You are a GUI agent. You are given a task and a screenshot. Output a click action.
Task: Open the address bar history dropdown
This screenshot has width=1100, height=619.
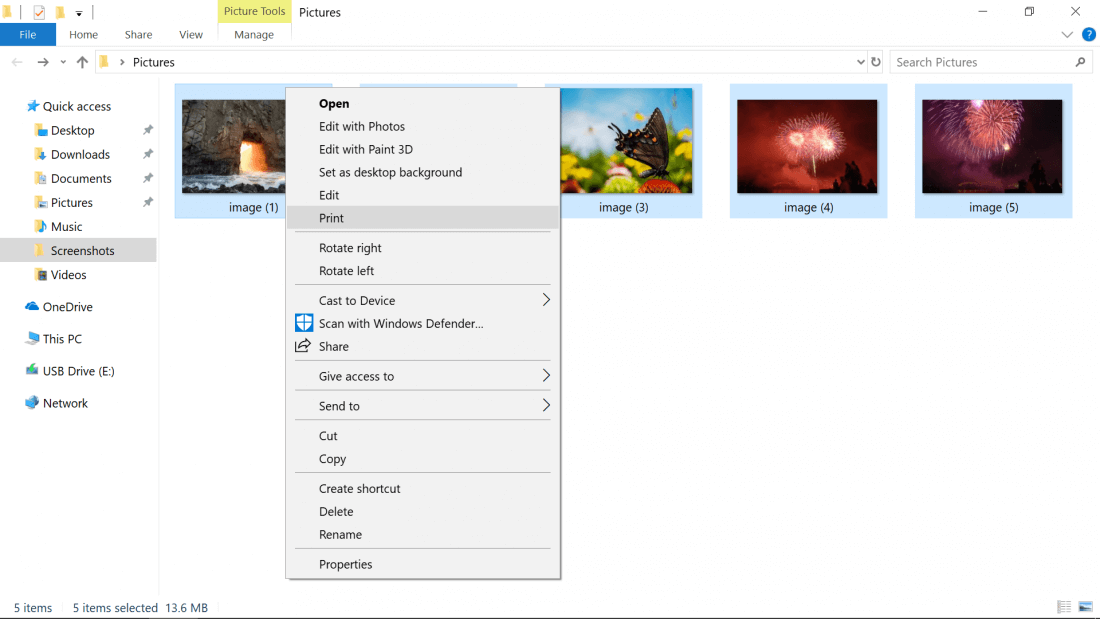pyautogui.click(x=861, y=62)
